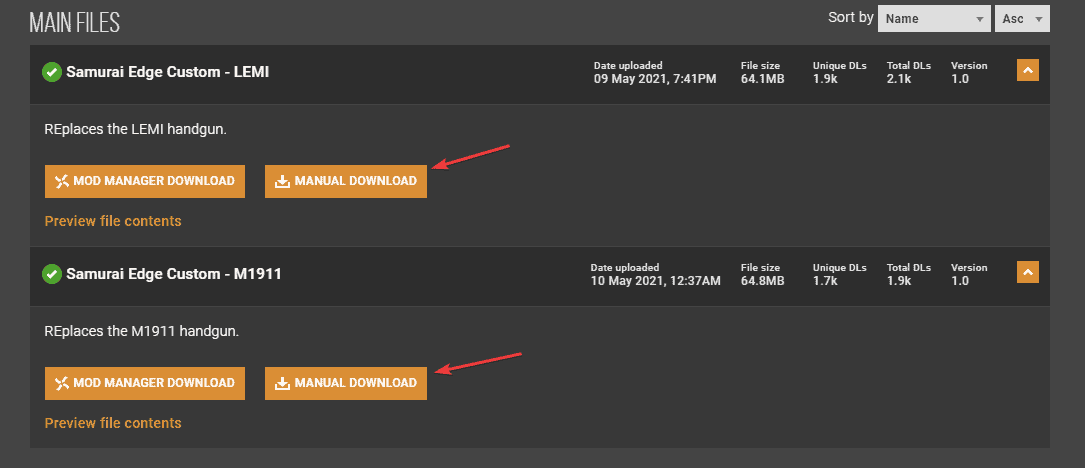
Task: Click the LEMI header's 64.1MB file size
Action: [762, 79]
